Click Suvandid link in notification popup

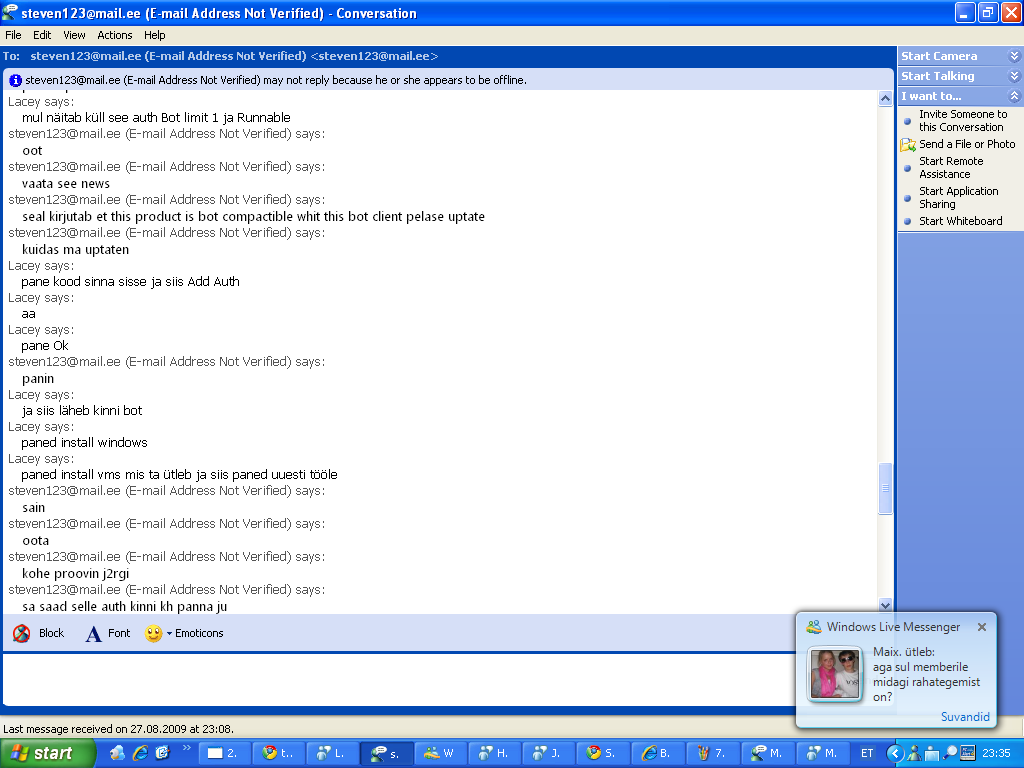click(965, 717)
